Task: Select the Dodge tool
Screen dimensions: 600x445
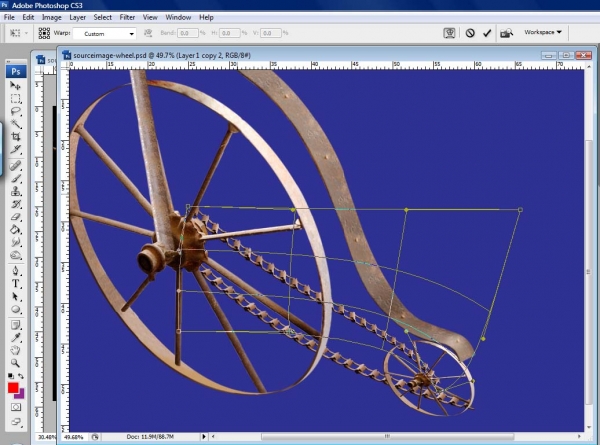Action: click(x=15, y=255)
